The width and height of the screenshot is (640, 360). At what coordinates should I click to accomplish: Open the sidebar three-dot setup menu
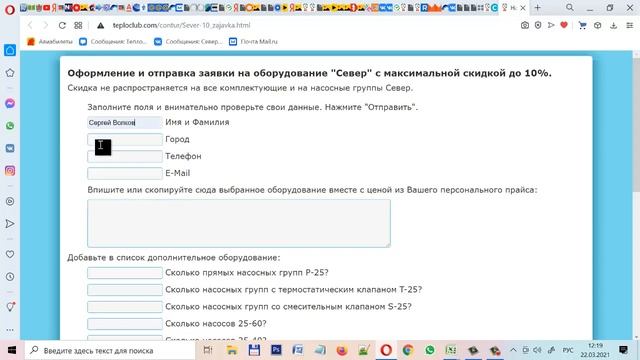10,330
